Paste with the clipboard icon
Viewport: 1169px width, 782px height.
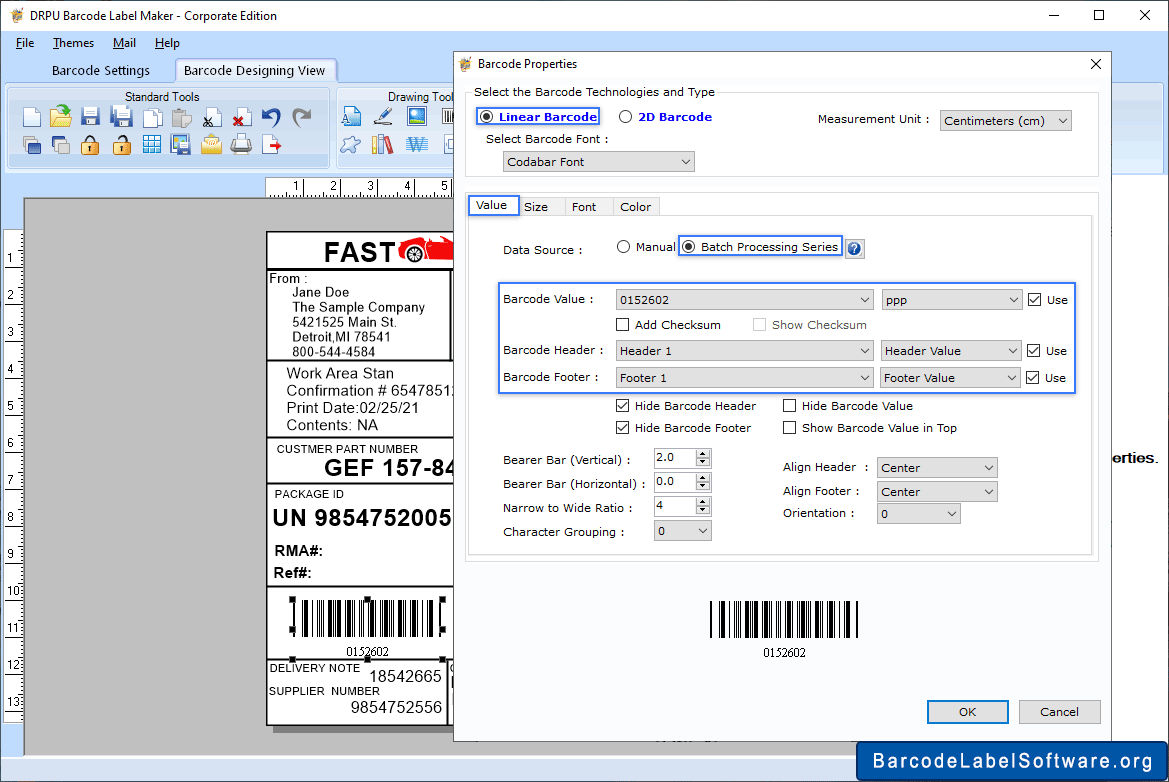point(181,118)
